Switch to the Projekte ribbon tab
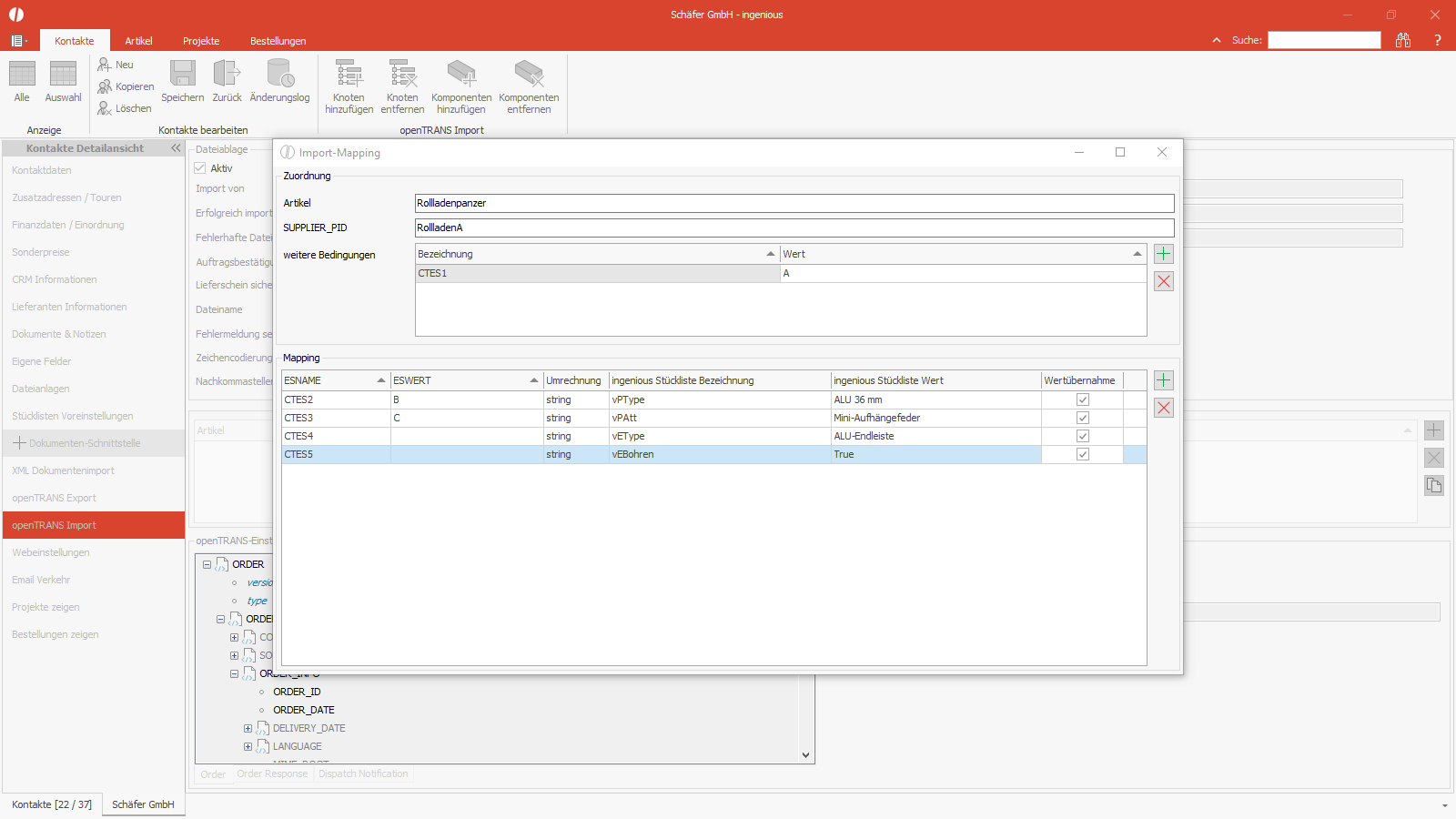Screen dimensions: 1456x819 tap(201, 41)
